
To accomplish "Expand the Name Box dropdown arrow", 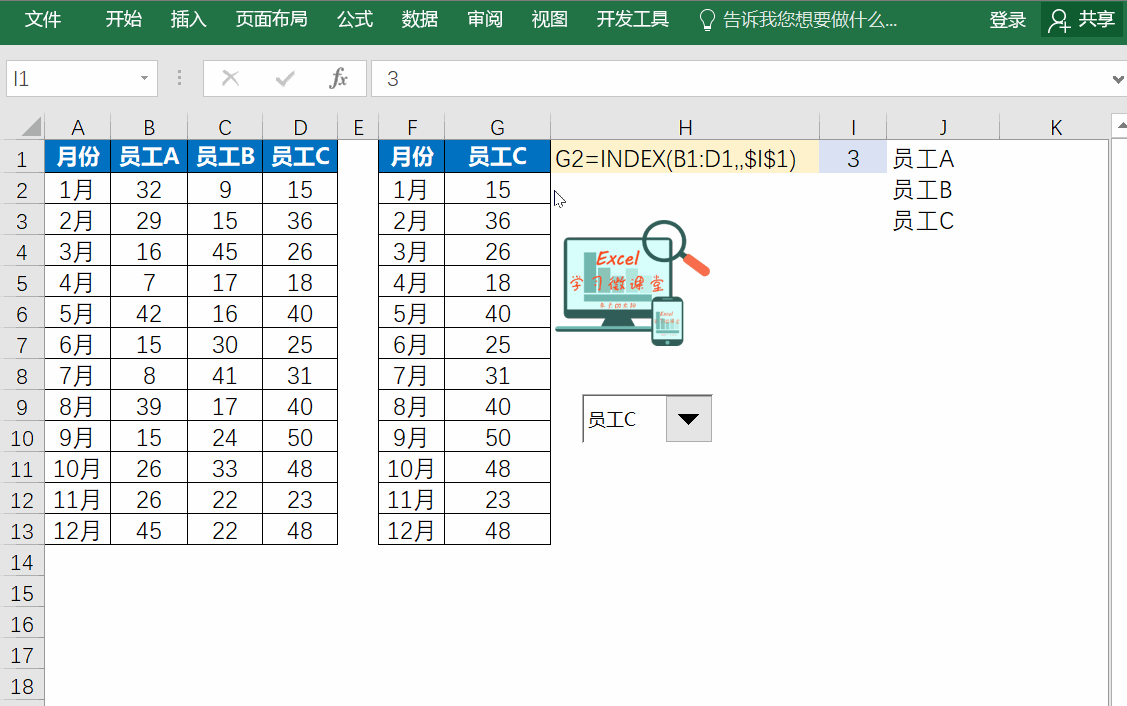I will click(144, 78).
